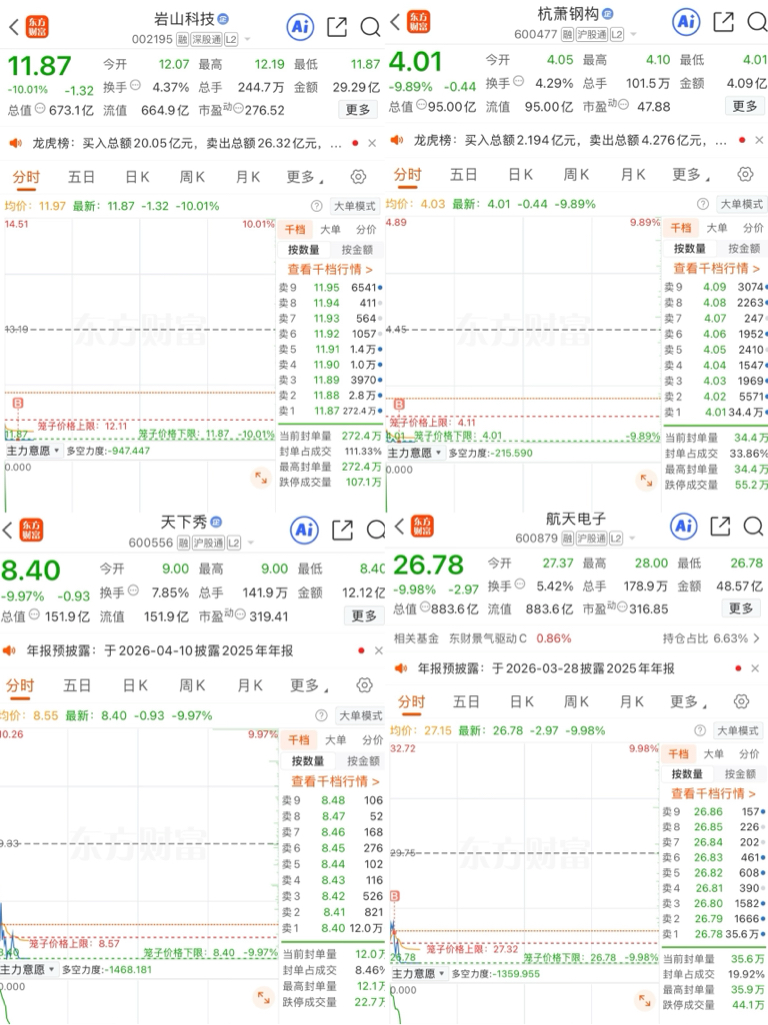The width and height of the screenshot is (768, 1025).
Task: Tap back arrow in 杭萧钢构 panel
Action: click(x=395, y=22)
